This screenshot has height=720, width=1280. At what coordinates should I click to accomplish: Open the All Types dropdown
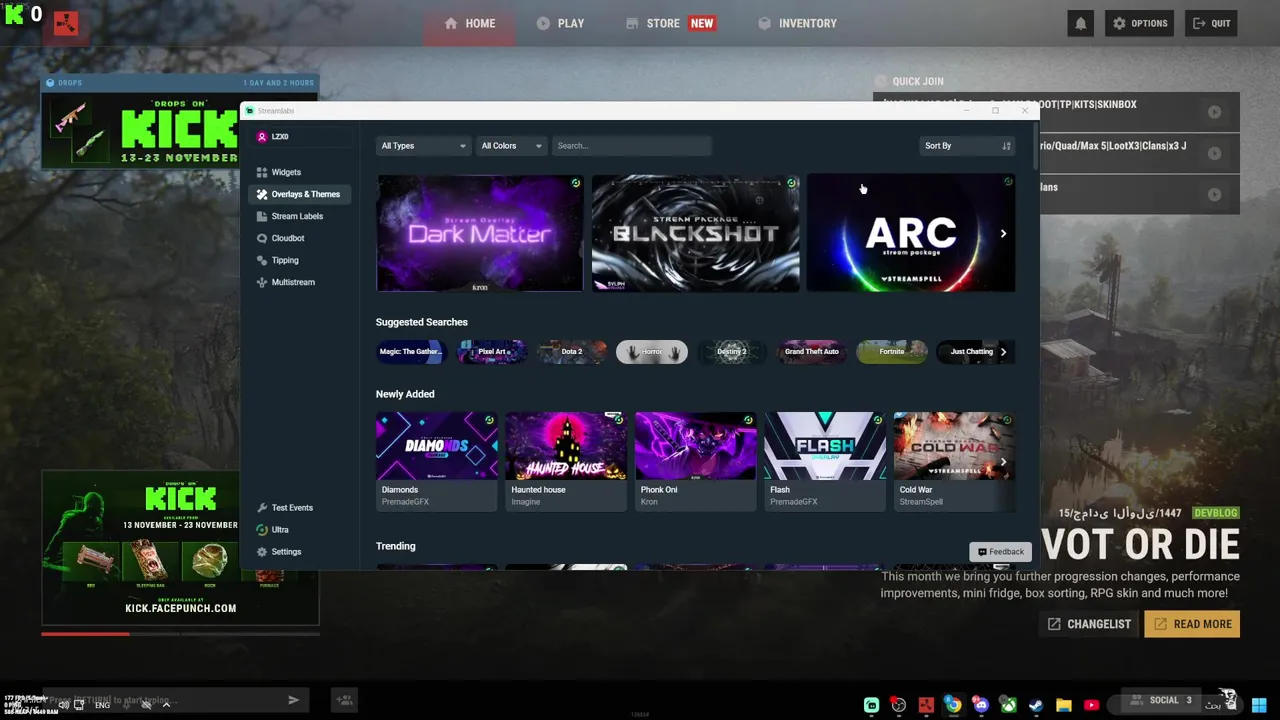[423, 146]
